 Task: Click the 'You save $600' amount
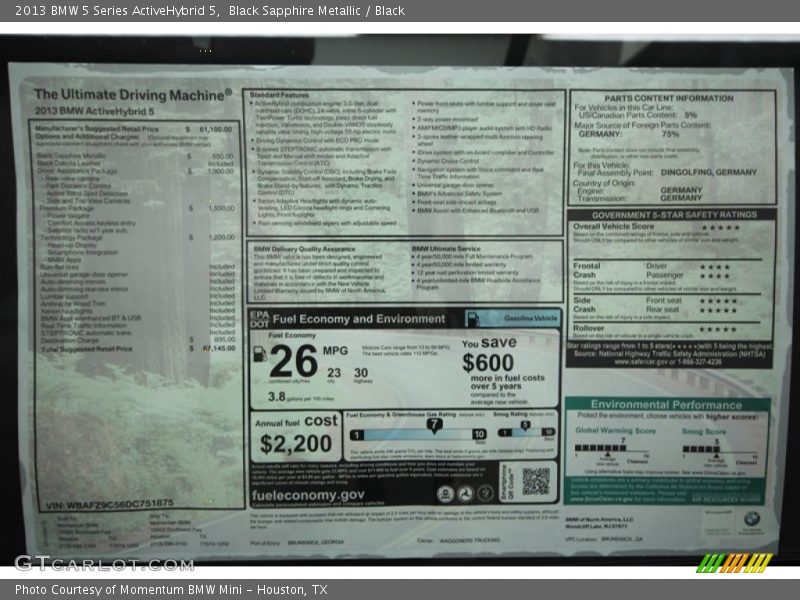(x=488, y=363)
